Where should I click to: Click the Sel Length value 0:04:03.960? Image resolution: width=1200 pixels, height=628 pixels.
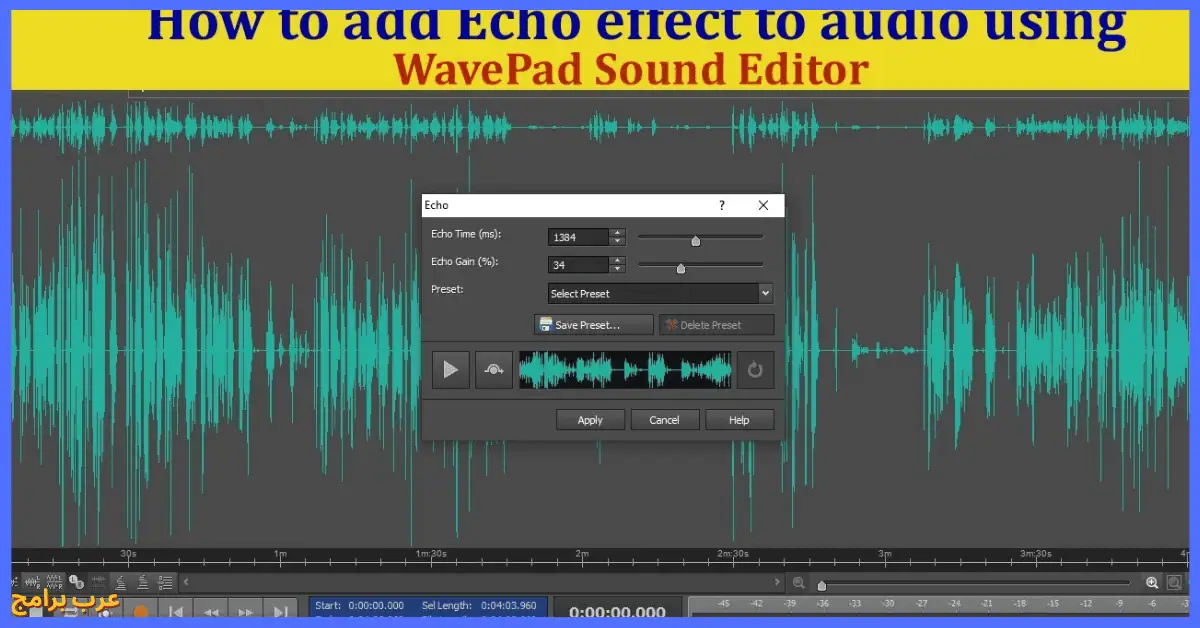507,605
